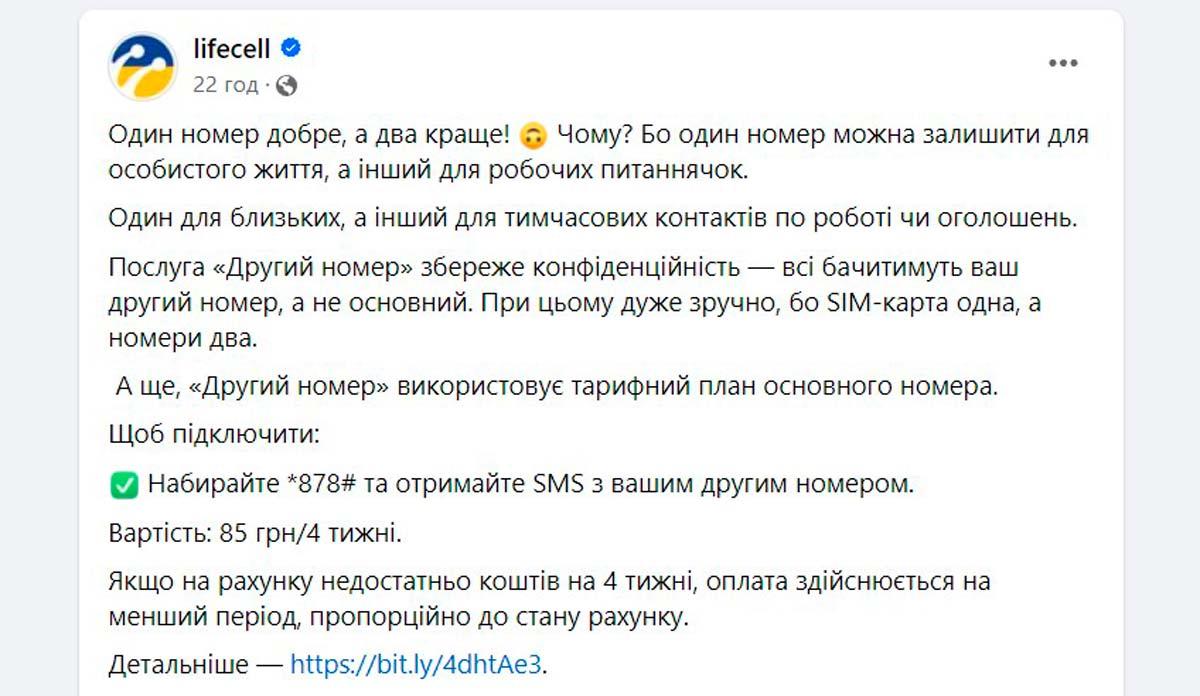Screen dimensions: 1200x696
Task: Click the lifecell profile avatar logo
Action: [x=142, y=65]
